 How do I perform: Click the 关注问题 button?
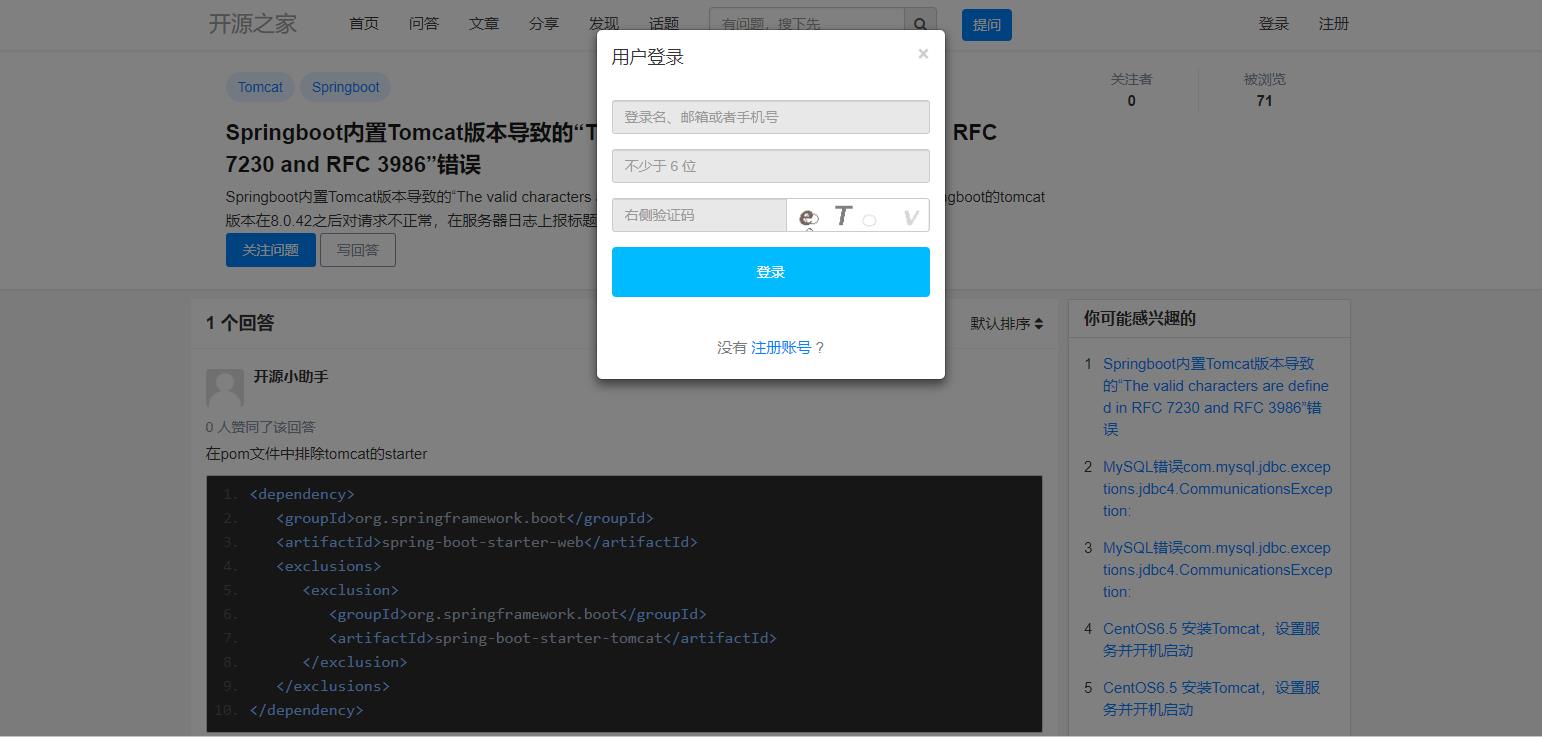271,250
